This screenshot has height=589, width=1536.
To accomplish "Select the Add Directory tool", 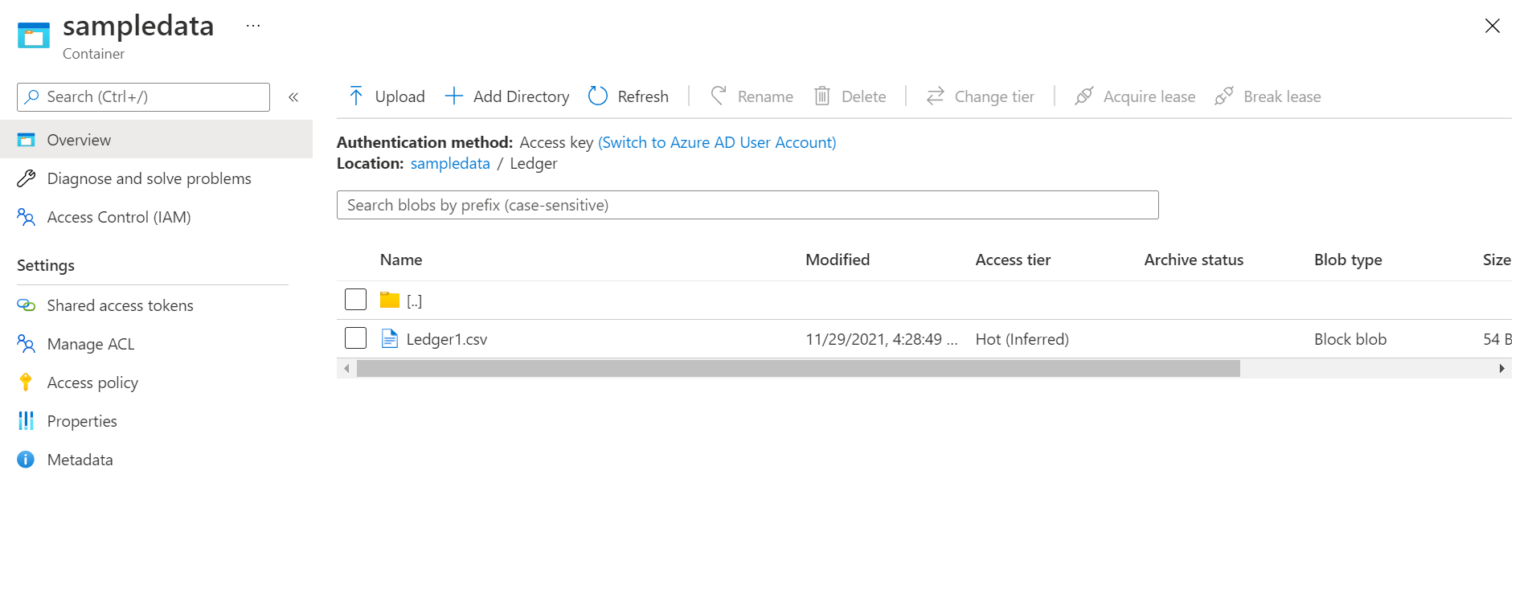I will pos(506,96).
